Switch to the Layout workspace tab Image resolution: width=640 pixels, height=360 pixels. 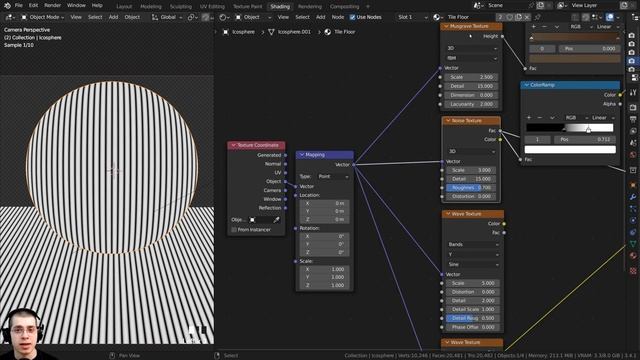tap(124, 7)
